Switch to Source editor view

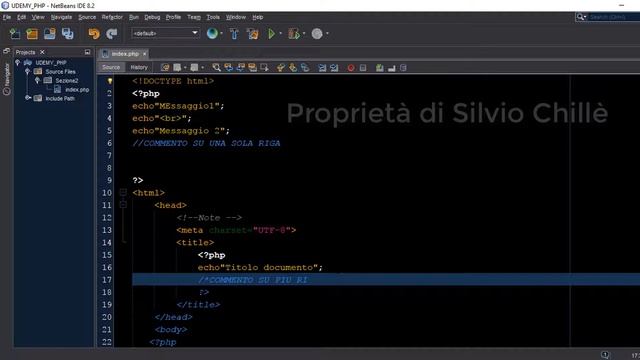(111, 67)
